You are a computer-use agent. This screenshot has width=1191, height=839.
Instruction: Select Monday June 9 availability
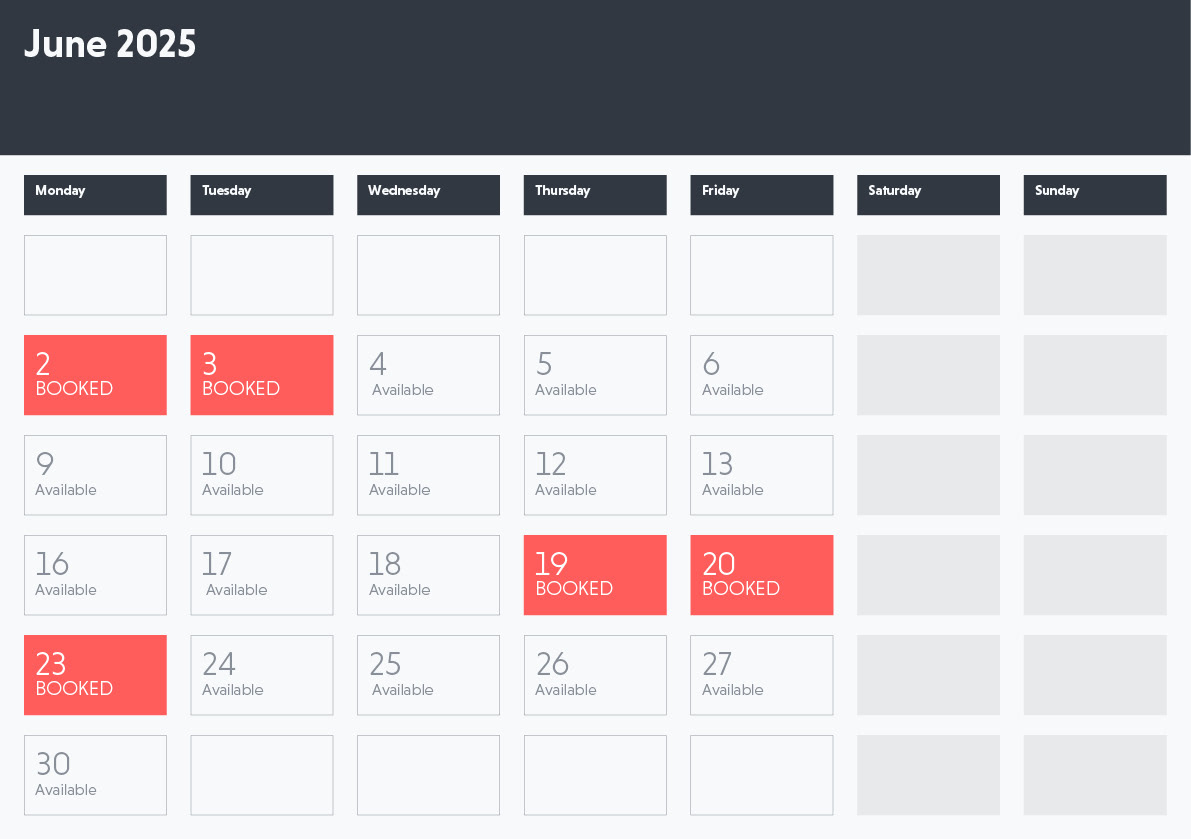coord(95,475)
